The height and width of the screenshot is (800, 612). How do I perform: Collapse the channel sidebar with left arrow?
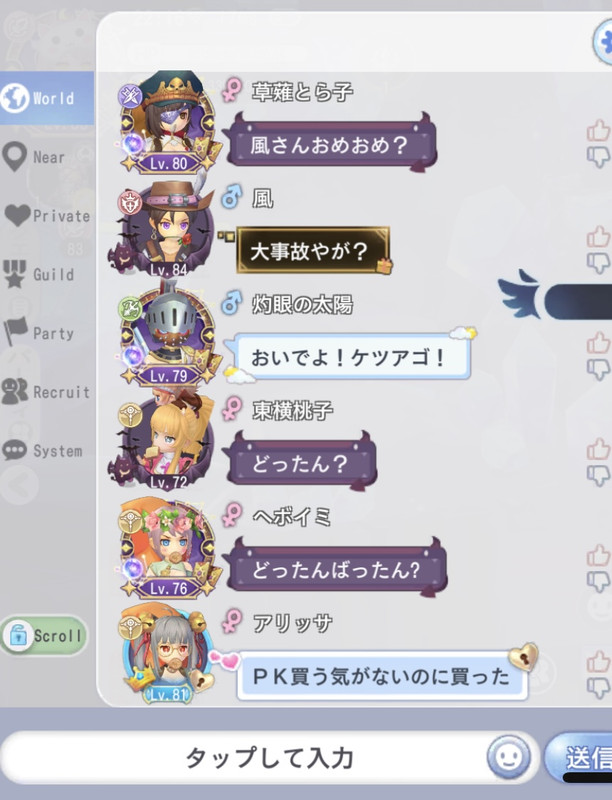click(x=19, y=485)
